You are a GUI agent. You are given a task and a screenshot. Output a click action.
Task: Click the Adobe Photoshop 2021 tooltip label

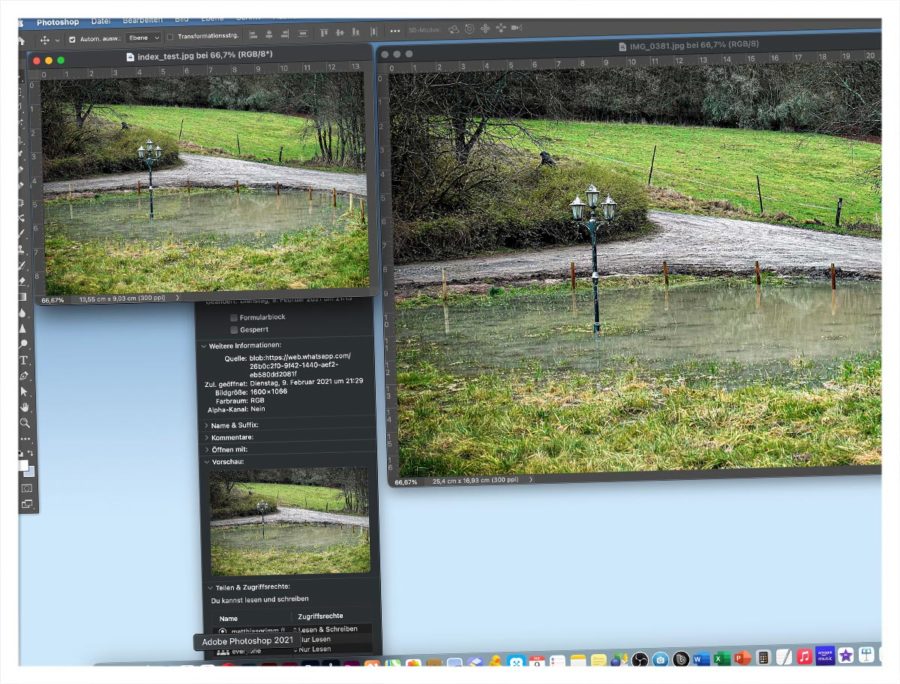(247, 642)
